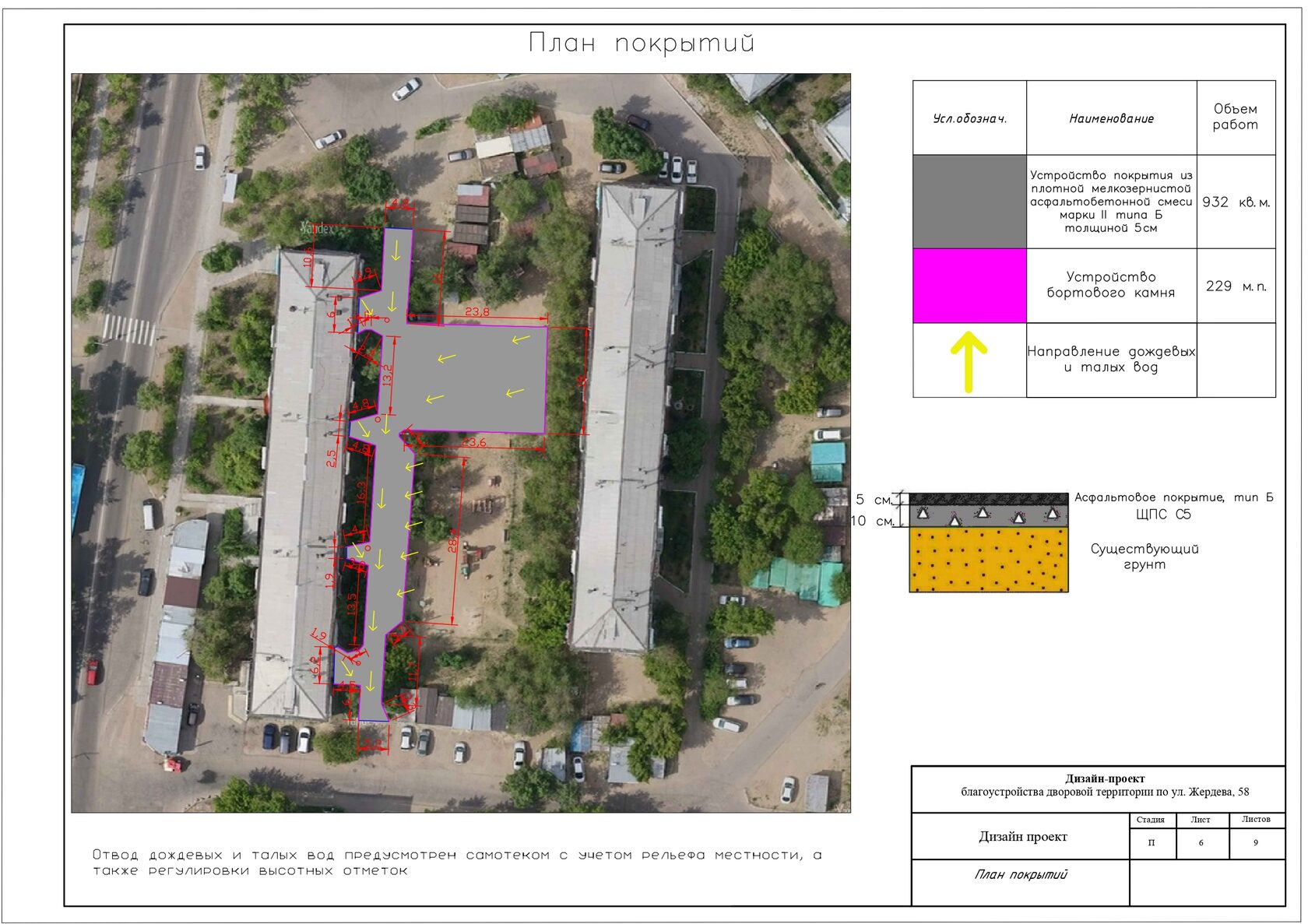Screen dimensions: 1308x924
Task: Click the total sheets 9 cell
Action: [1256, 843]
